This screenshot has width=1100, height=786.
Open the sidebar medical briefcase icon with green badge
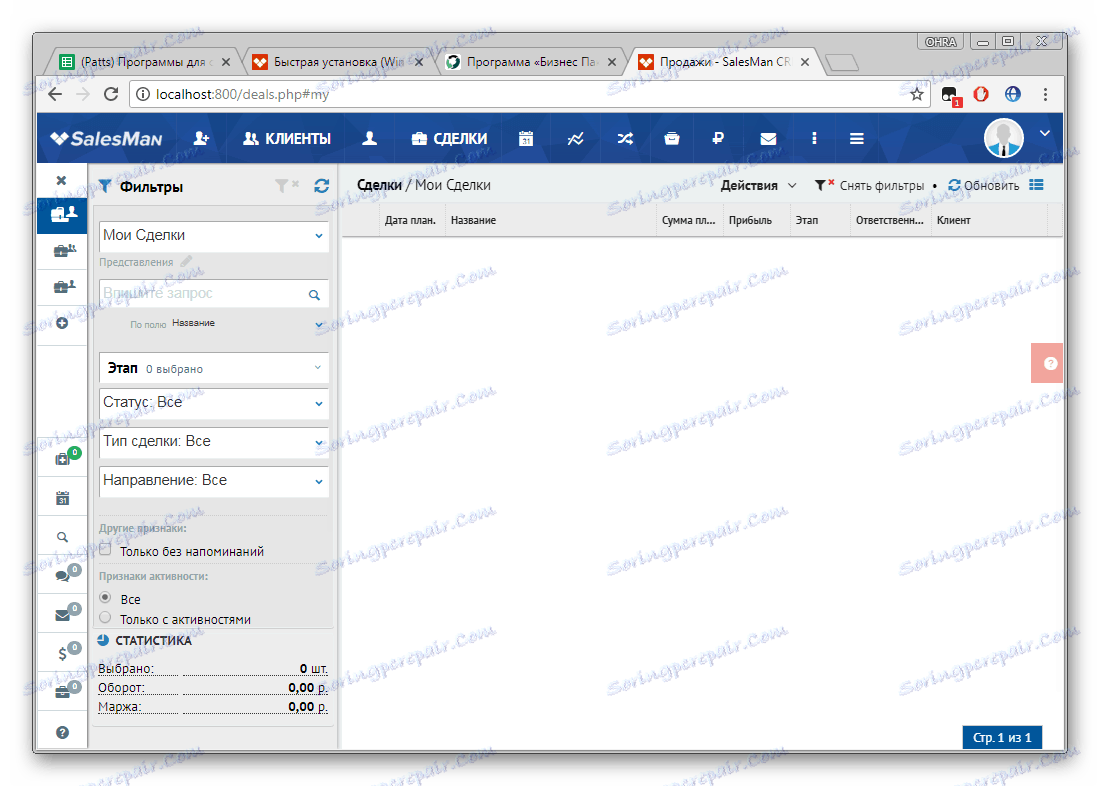[65, 458]
